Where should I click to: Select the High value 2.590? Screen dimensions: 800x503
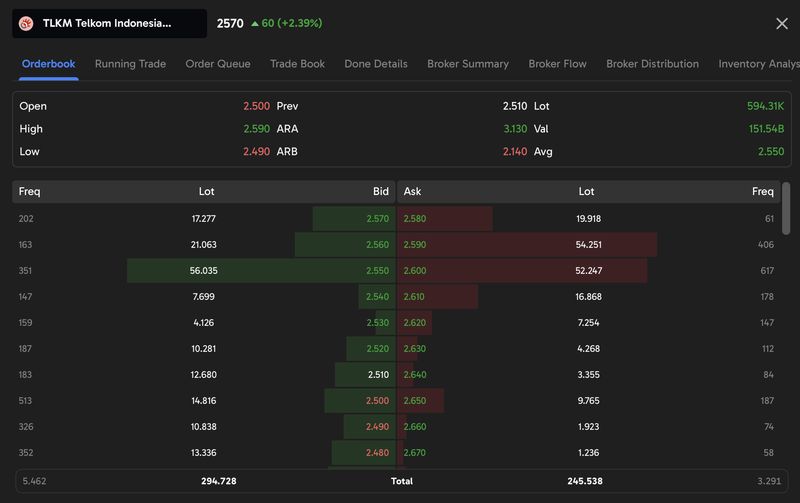[x=256, y=129]
